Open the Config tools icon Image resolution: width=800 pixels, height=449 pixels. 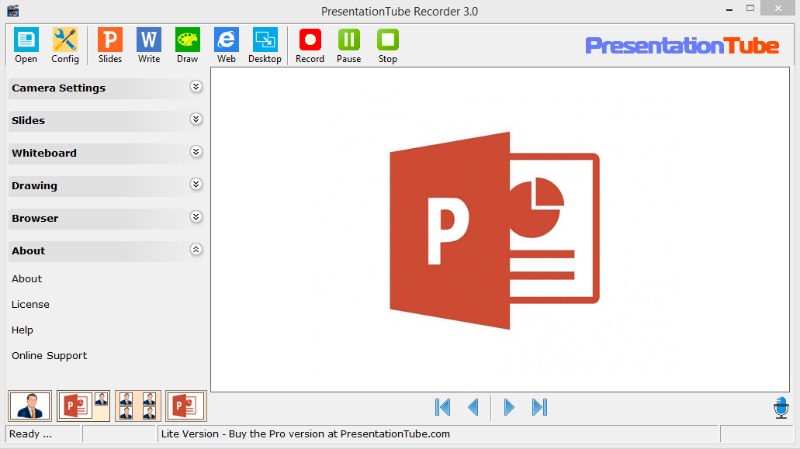coord(65,45)
